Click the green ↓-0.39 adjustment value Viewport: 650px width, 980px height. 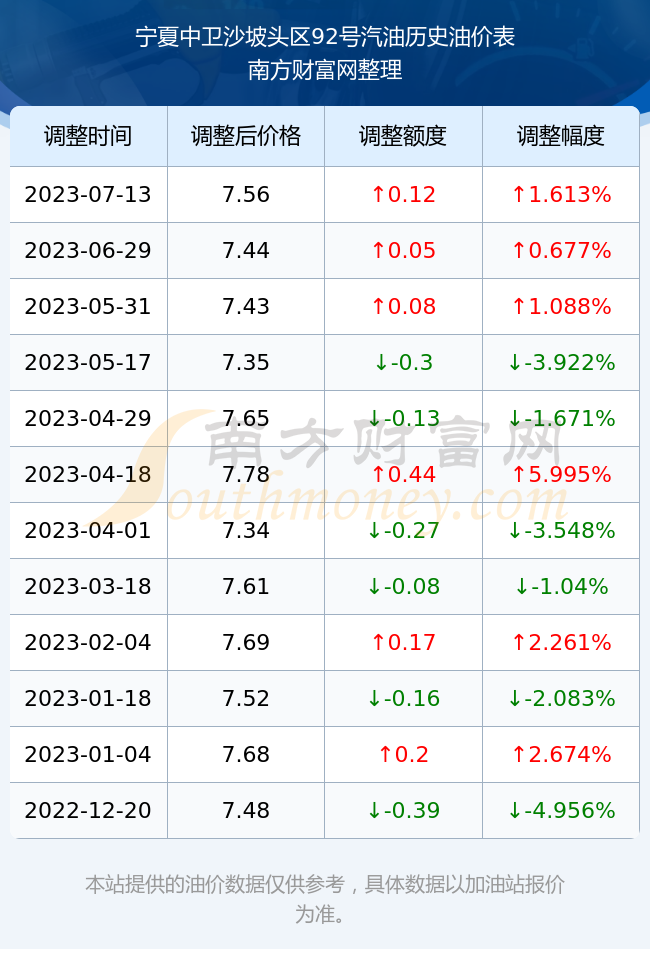[403, 810]
